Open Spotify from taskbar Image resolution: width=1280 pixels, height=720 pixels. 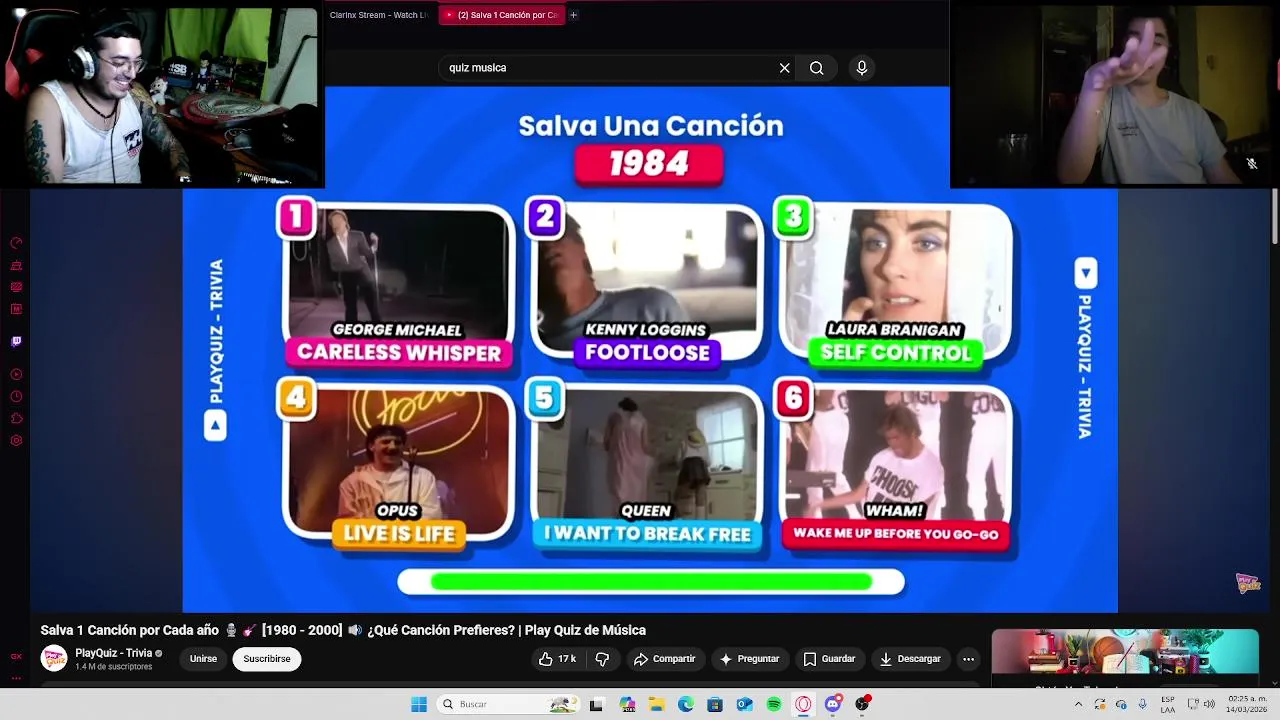[x=774, y=704]
